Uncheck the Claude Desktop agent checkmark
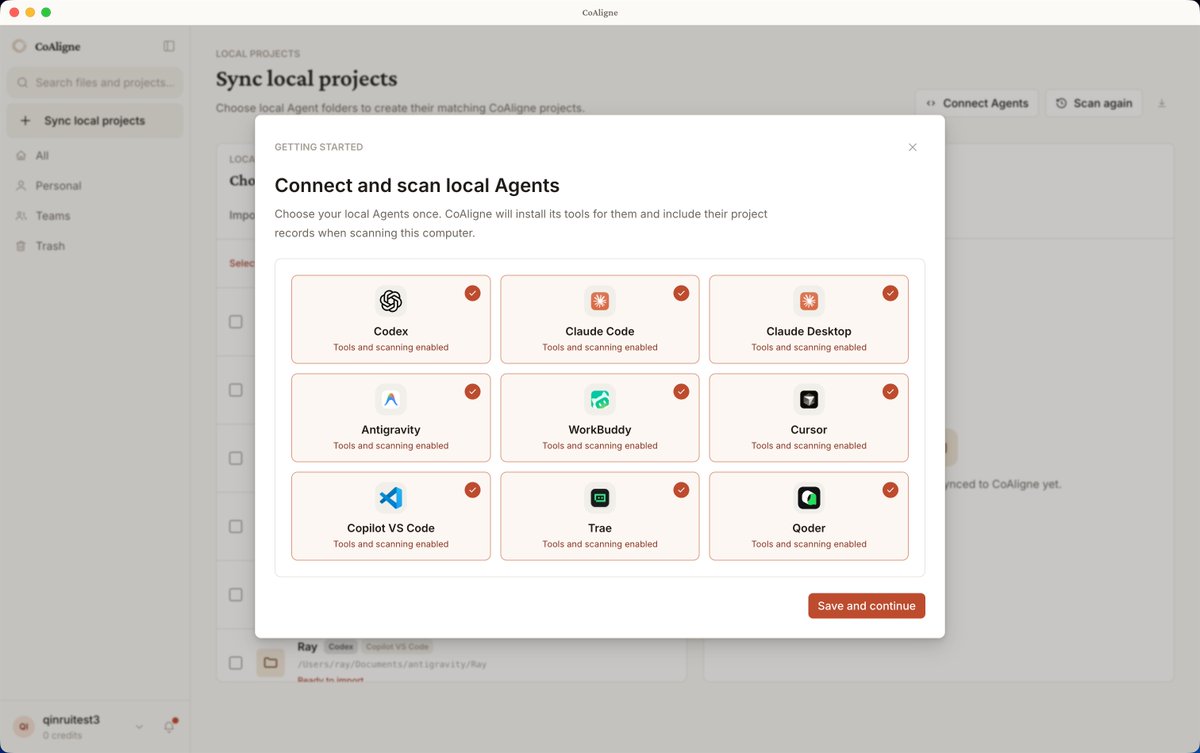The image size is (1200, 753). (890, 293)
